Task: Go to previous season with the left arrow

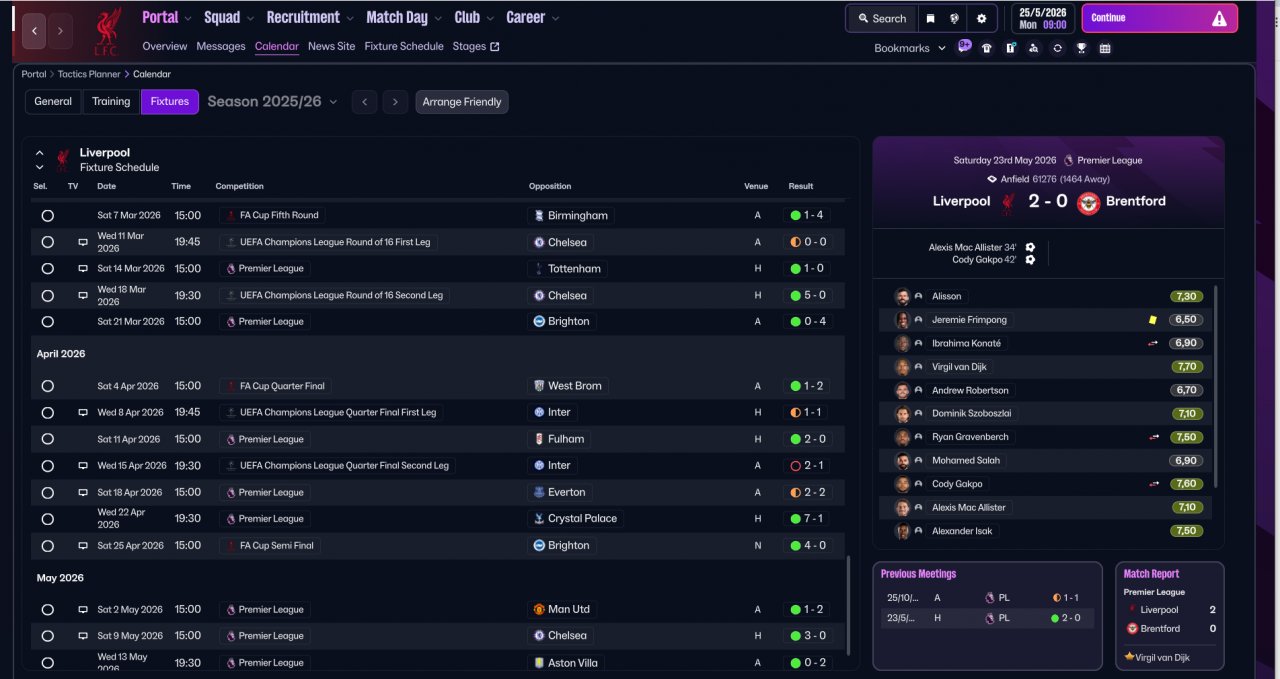Action: pyautogui.click(x=365, y=102)
